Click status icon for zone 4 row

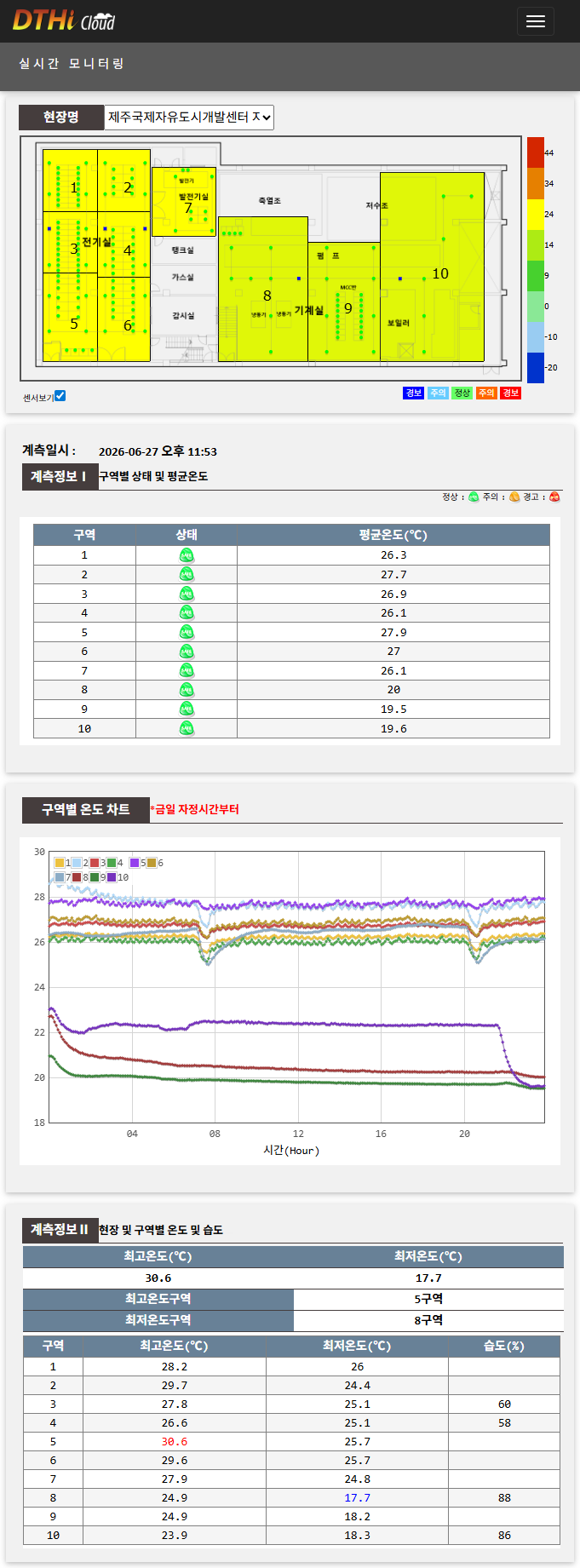187,613
